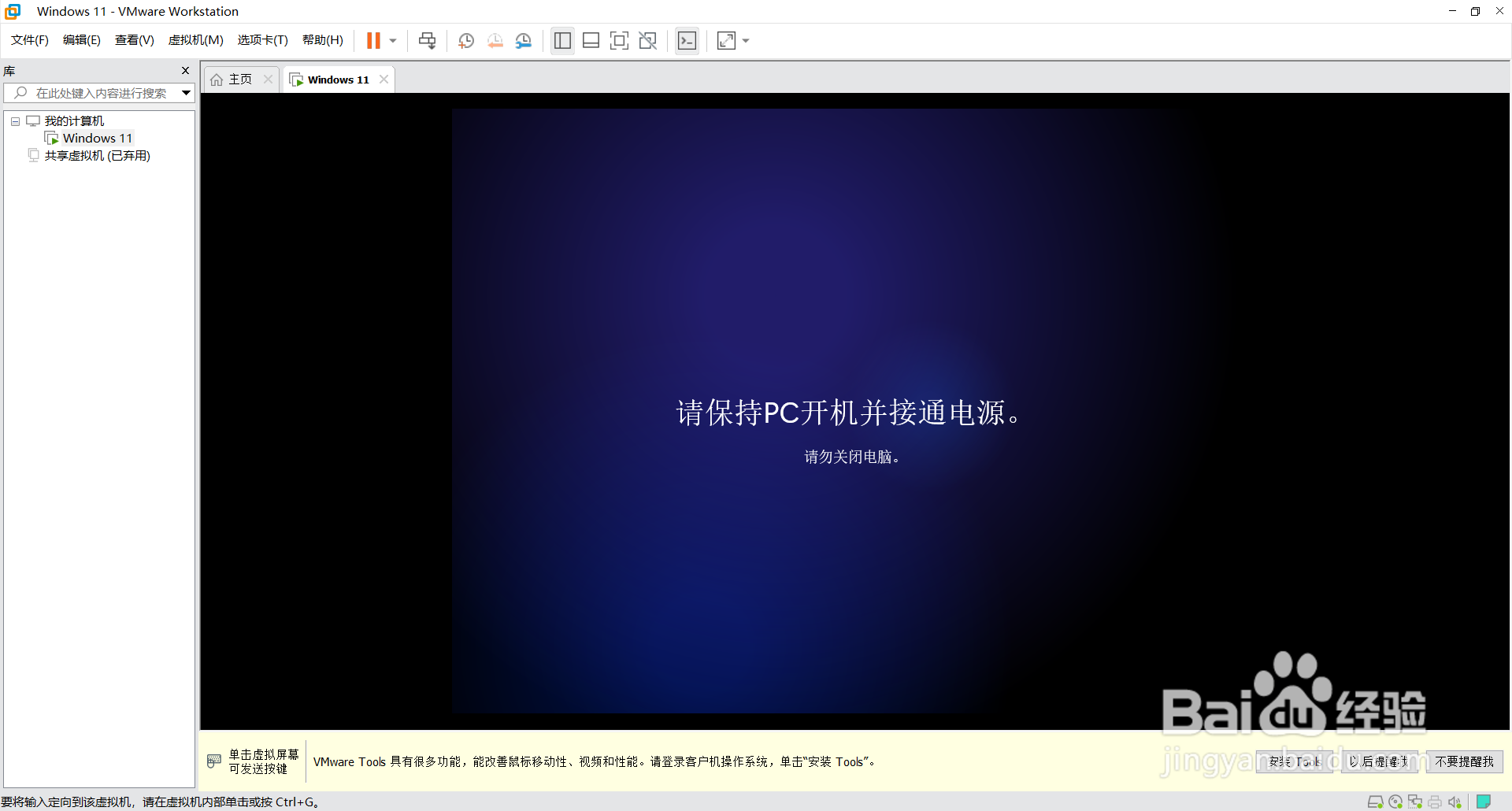This screenshot has width=1512, height=811.
Task: Open the 帮助(H) menu
Action: click(x=323, y=40)
